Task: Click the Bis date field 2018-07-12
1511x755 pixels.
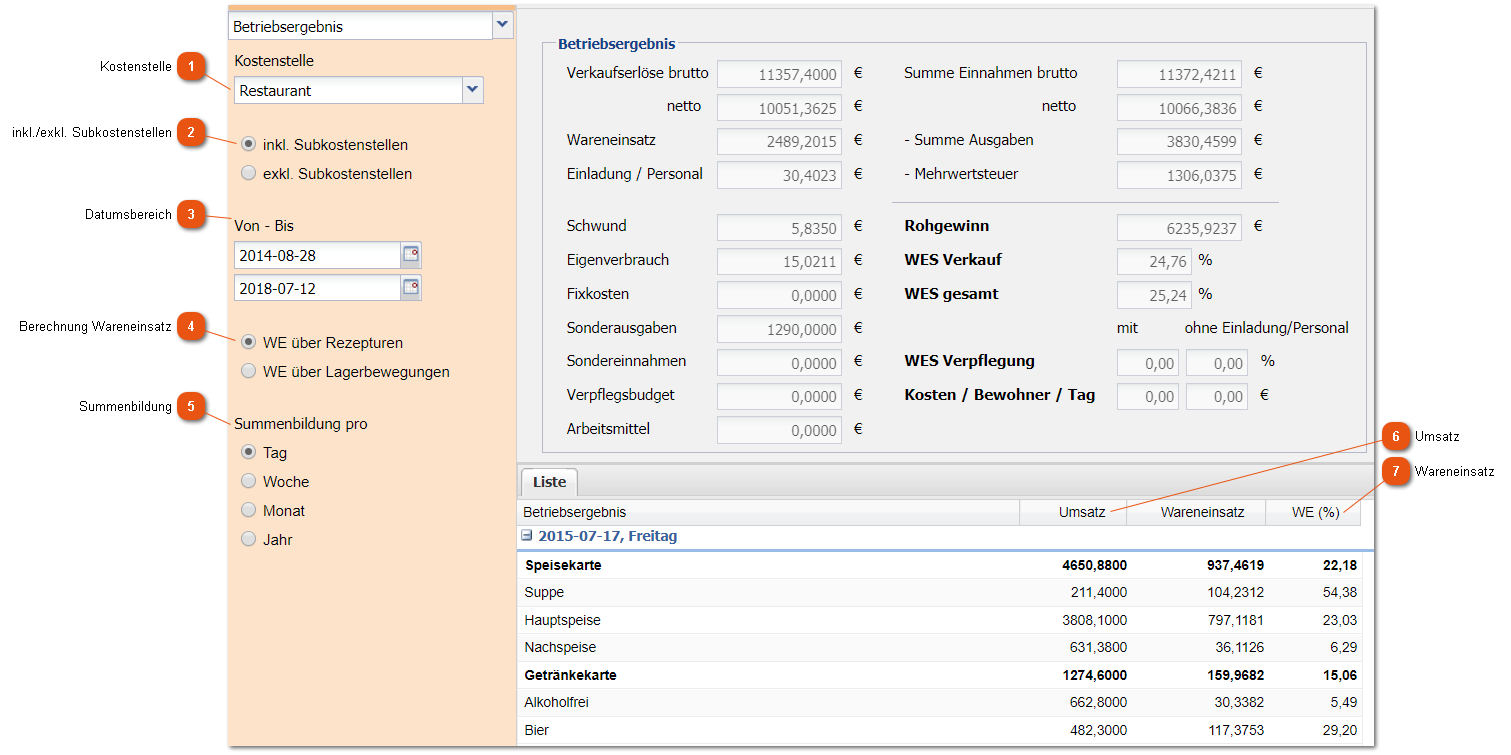Action: tap(317, 288)
